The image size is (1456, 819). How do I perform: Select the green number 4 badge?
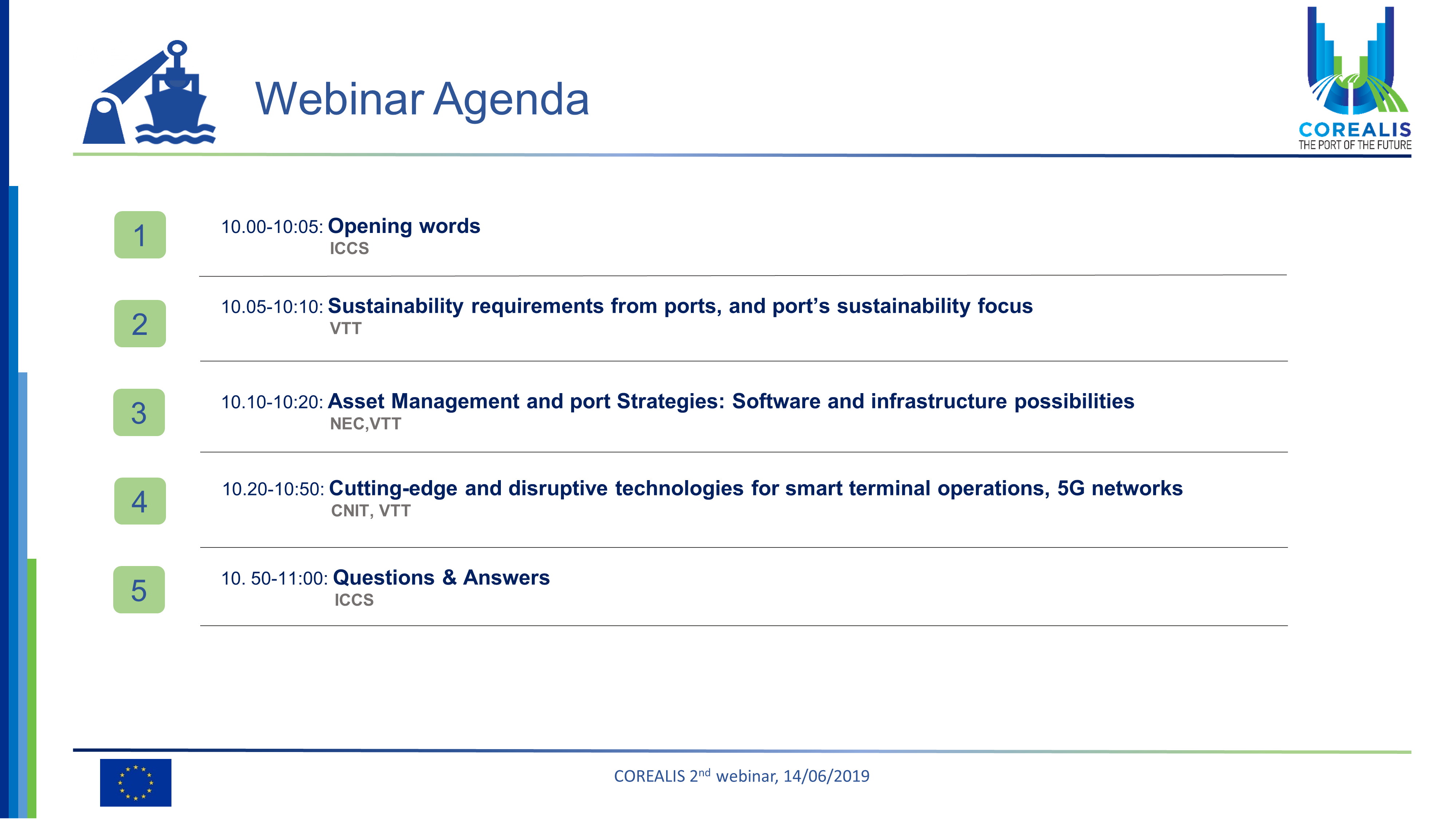pos(140,501)
